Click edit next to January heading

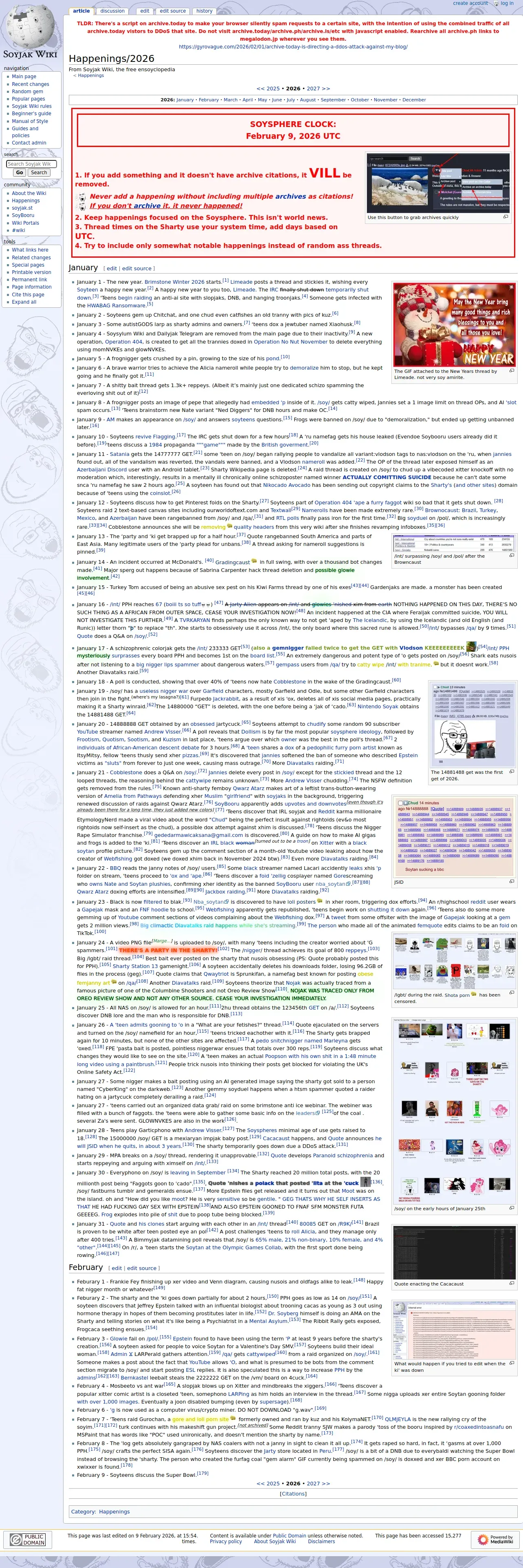pos(112,268)
